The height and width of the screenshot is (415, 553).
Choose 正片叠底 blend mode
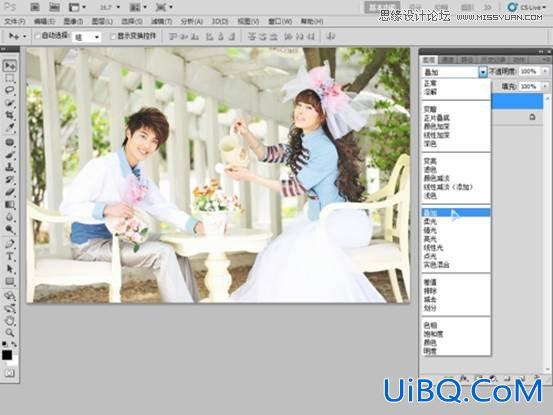coord(437,118)
